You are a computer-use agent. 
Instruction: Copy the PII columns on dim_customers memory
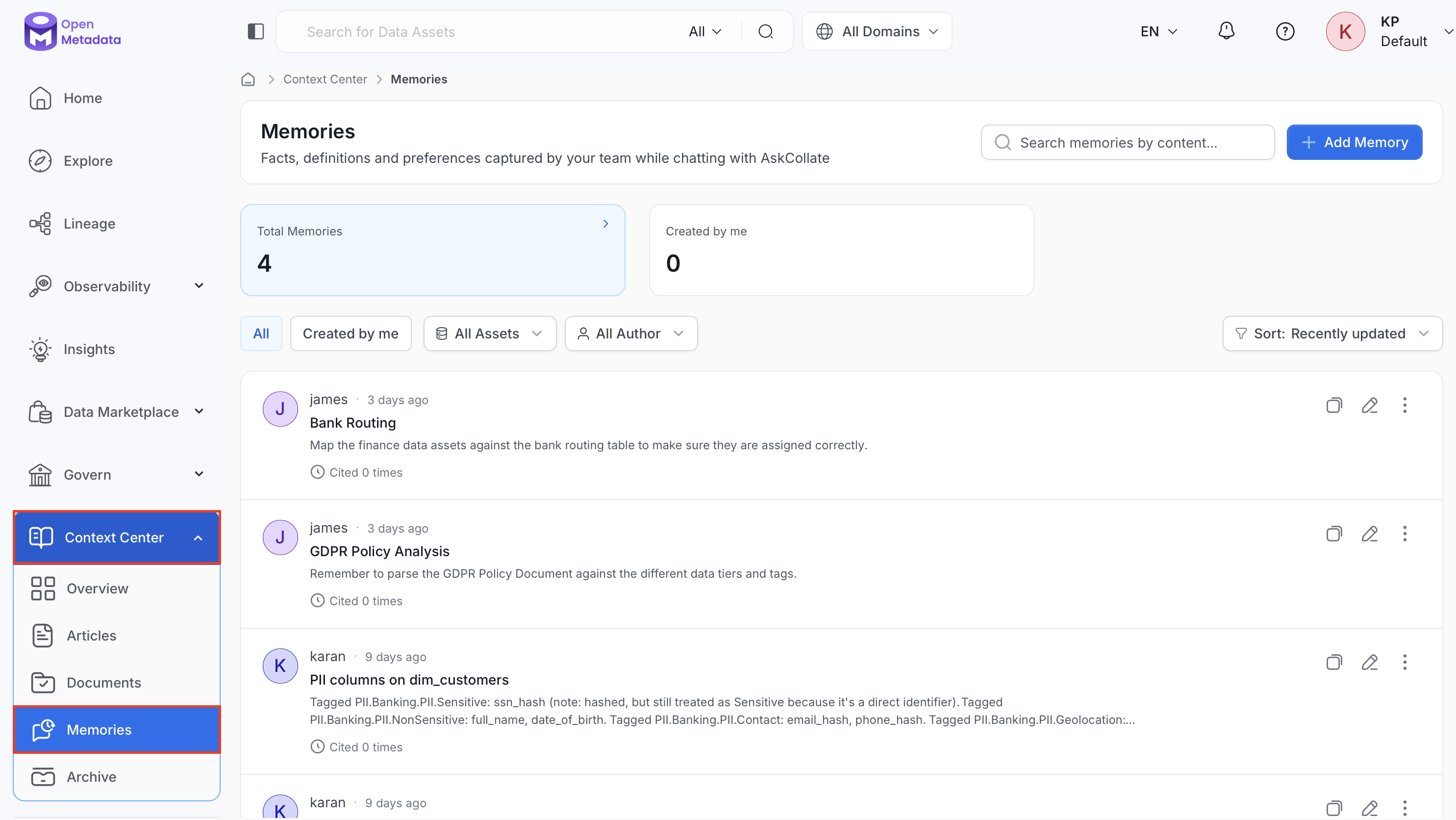click(1334, 662)
